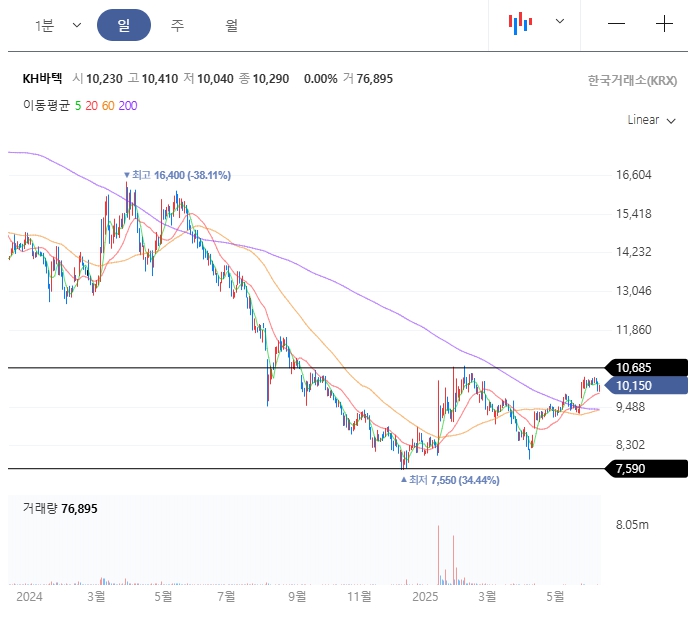694x624 pixels.
Task: Click the 14,232 price axis label
Action: coord(634,252)
